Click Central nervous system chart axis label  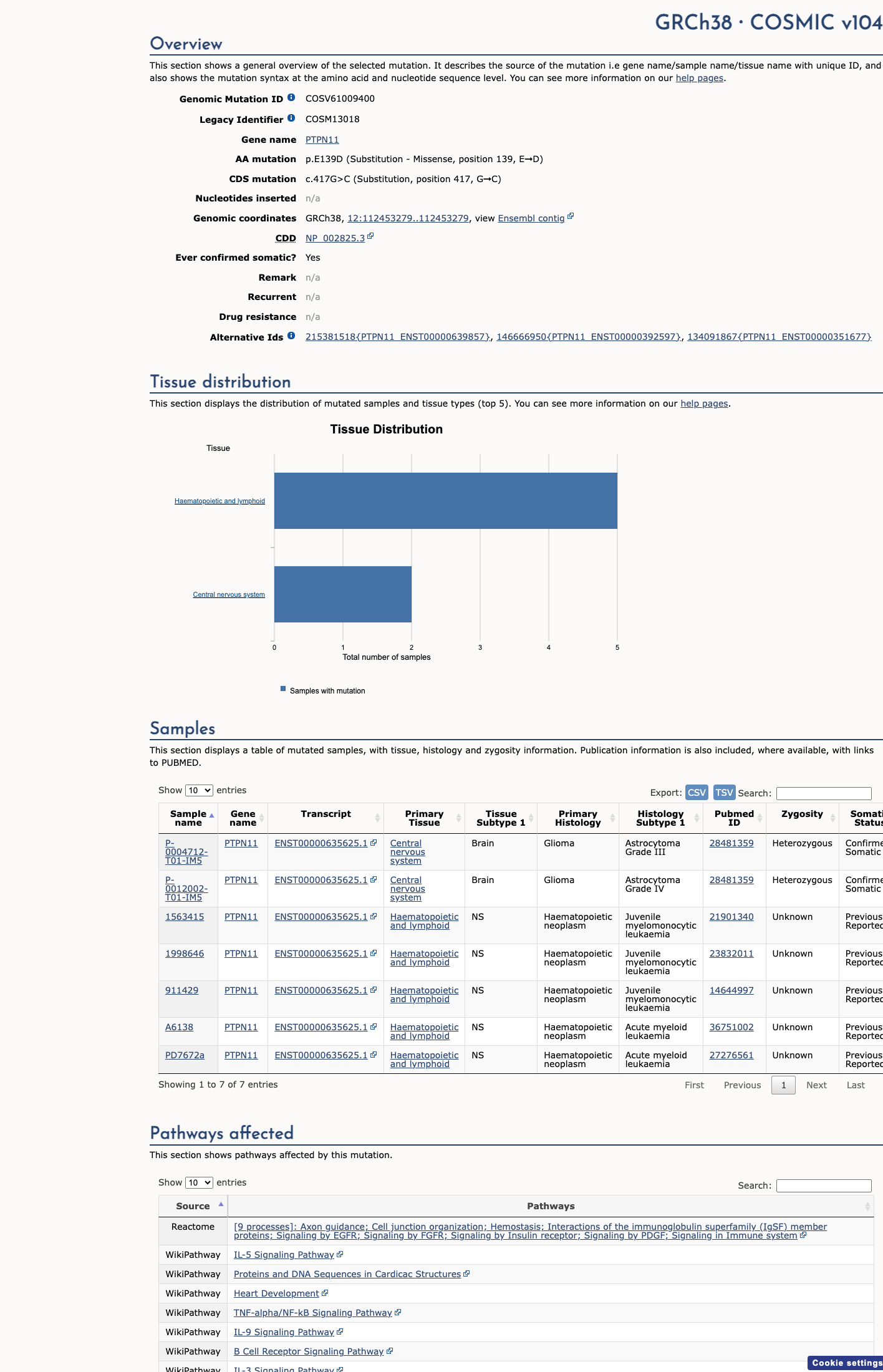tap(229, 594)
